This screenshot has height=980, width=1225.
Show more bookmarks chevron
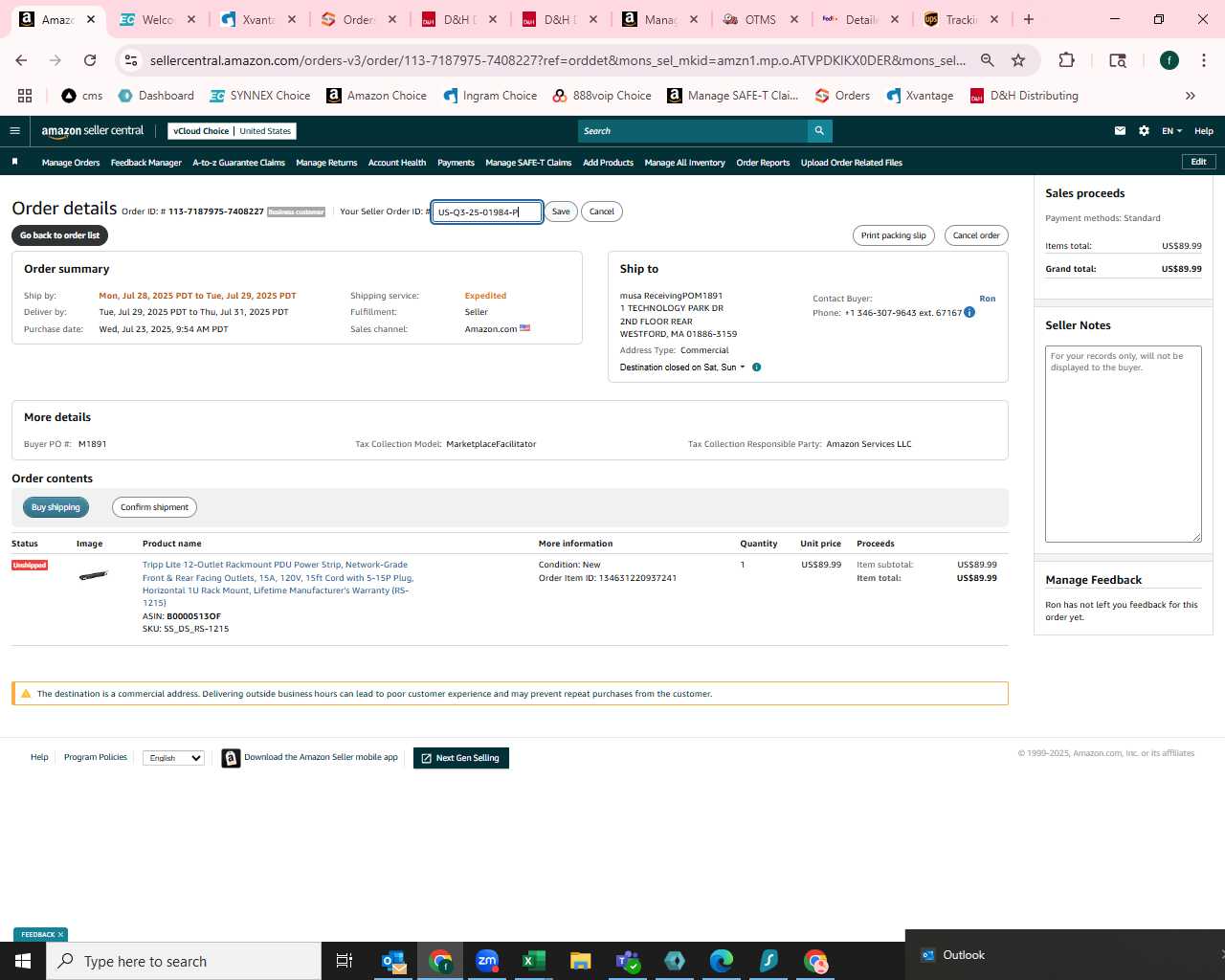pyautogui.click(x=1191, y=96)
